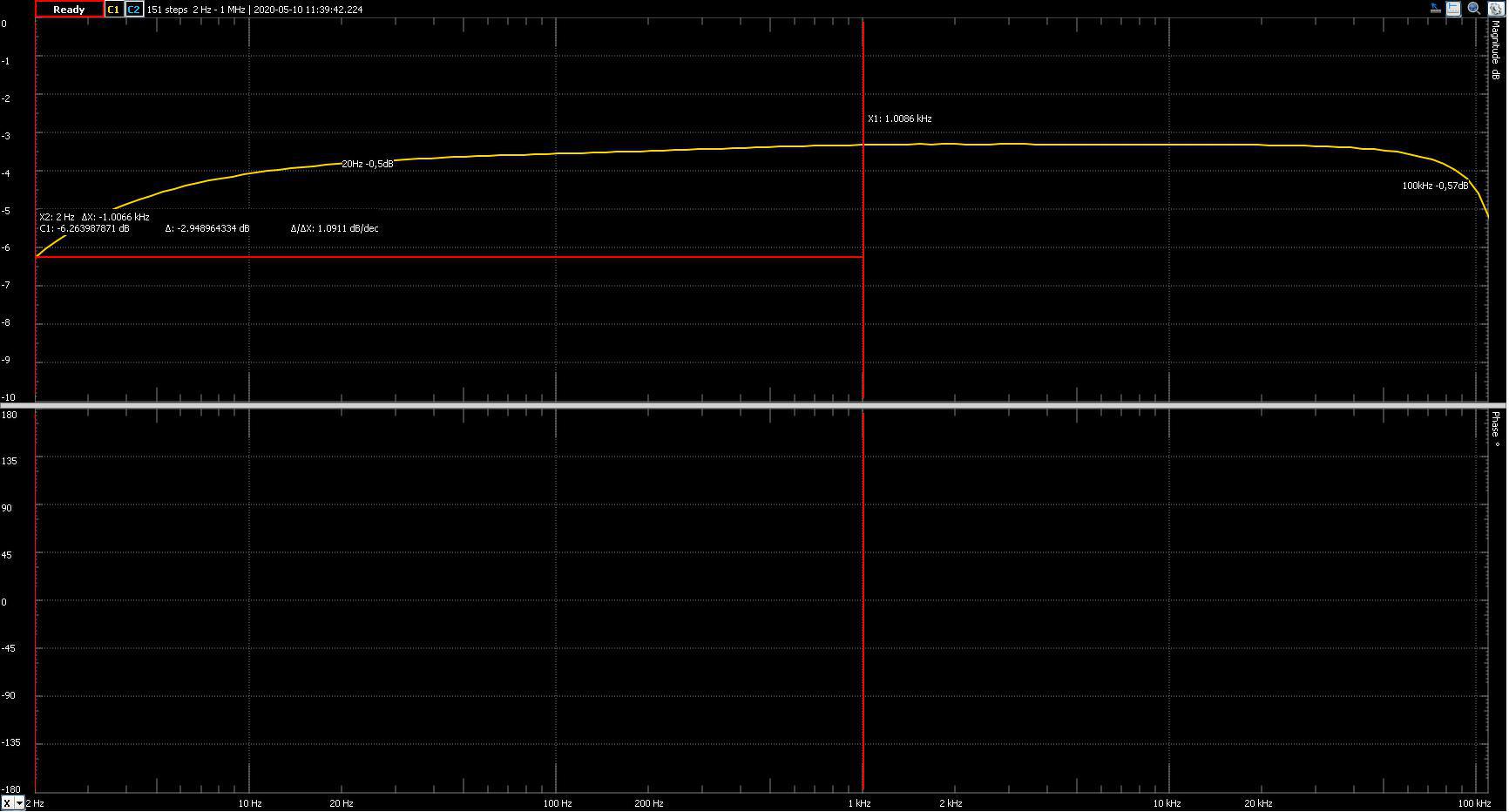Click the 200 Hz frequency axis label
1509x812 pixels.
[649, 803]
